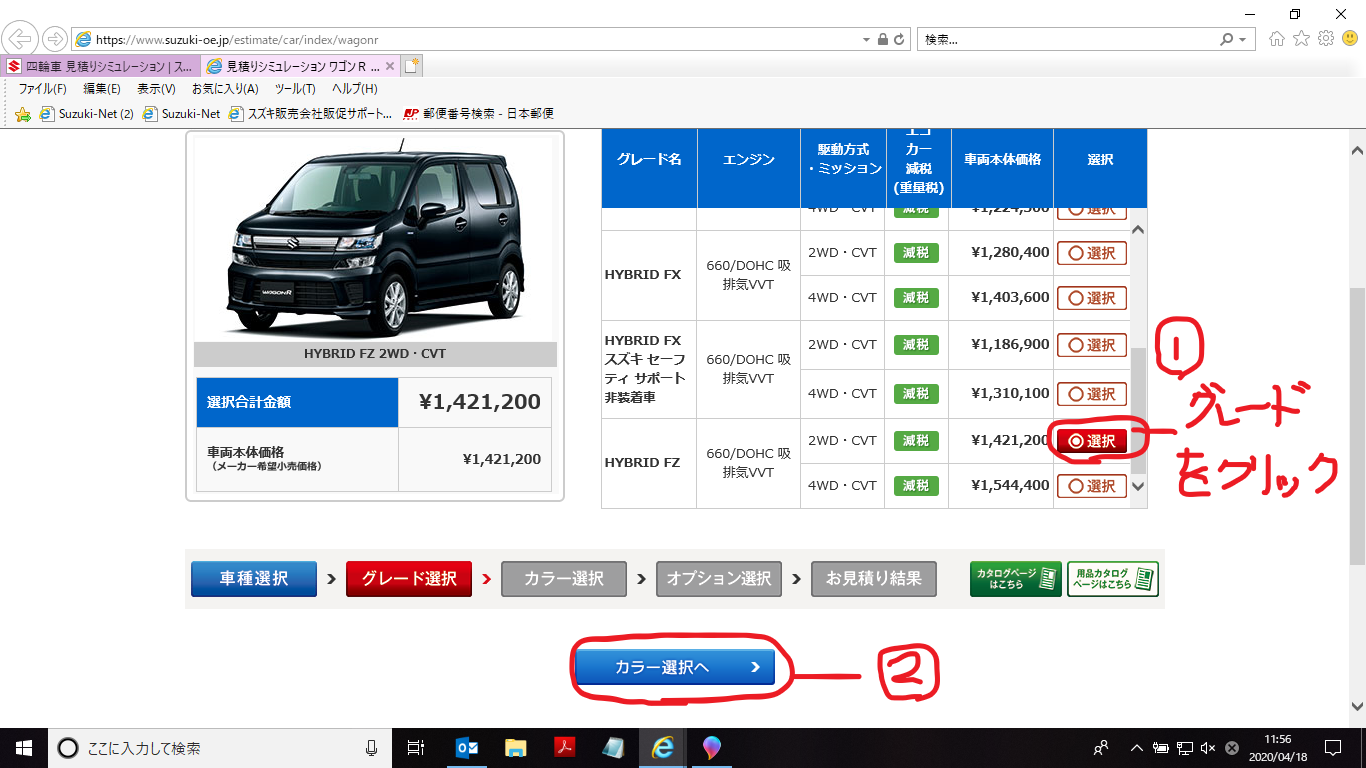Select HYBRID FZ 2WD ¥1,421,200 option

point(1091,441)
